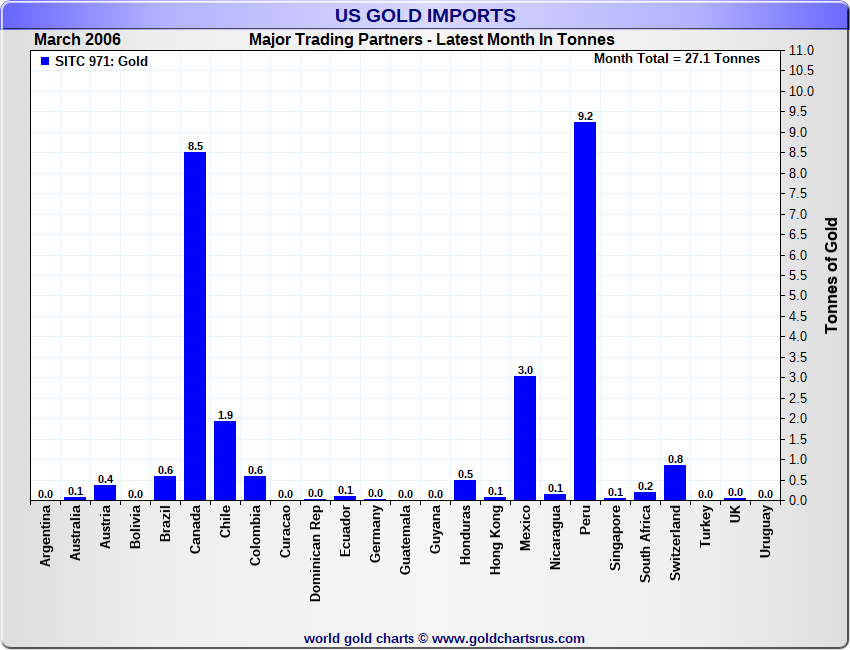The image size is (850, 650).
Task: Click the 11.0 tick on the y-axis
Action: tap(802, 50)
